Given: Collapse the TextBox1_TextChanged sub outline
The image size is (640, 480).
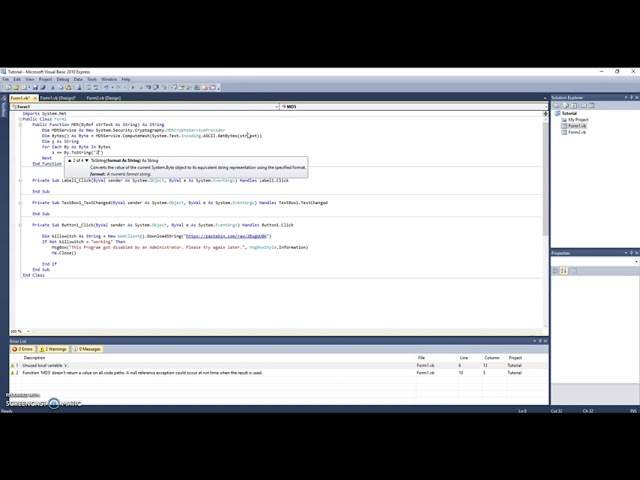Looking at the screenshot, I should click(20, 202).
